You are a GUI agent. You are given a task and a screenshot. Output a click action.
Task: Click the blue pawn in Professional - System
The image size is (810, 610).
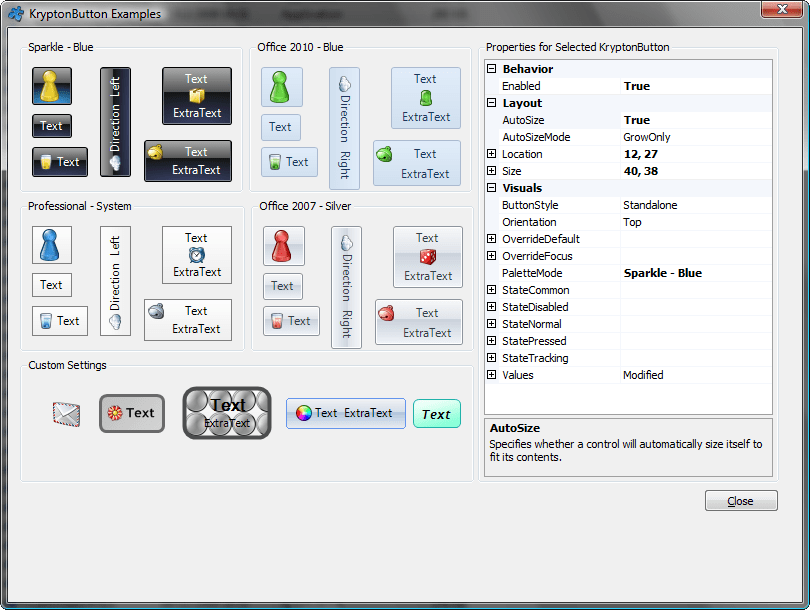51,245
